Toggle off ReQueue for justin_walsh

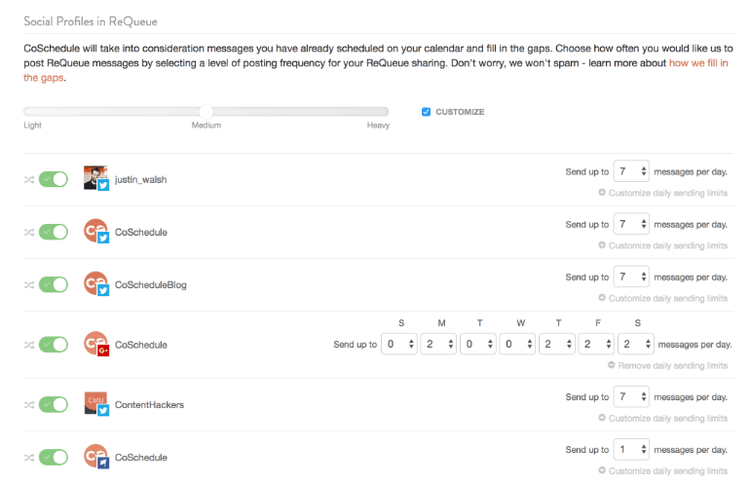pyautogui.click(x=54, y=180)
